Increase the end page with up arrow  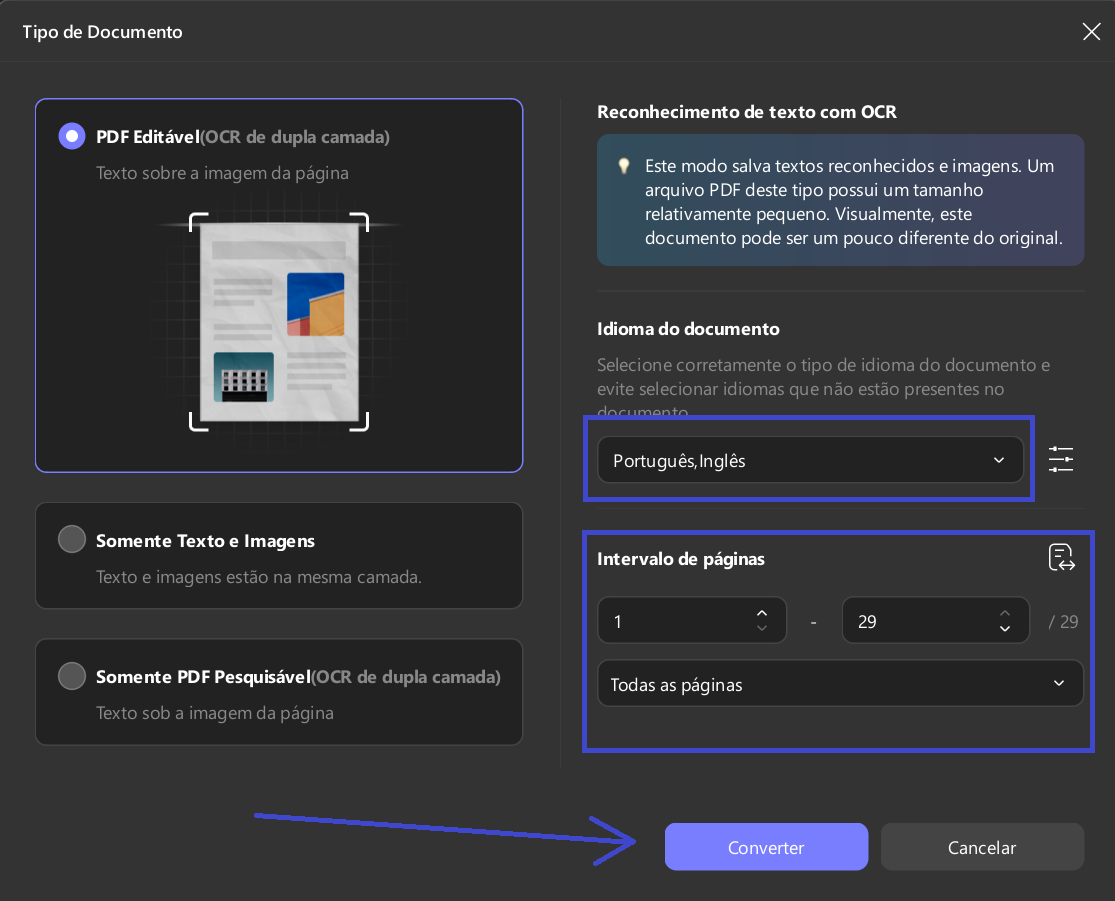1005,613
